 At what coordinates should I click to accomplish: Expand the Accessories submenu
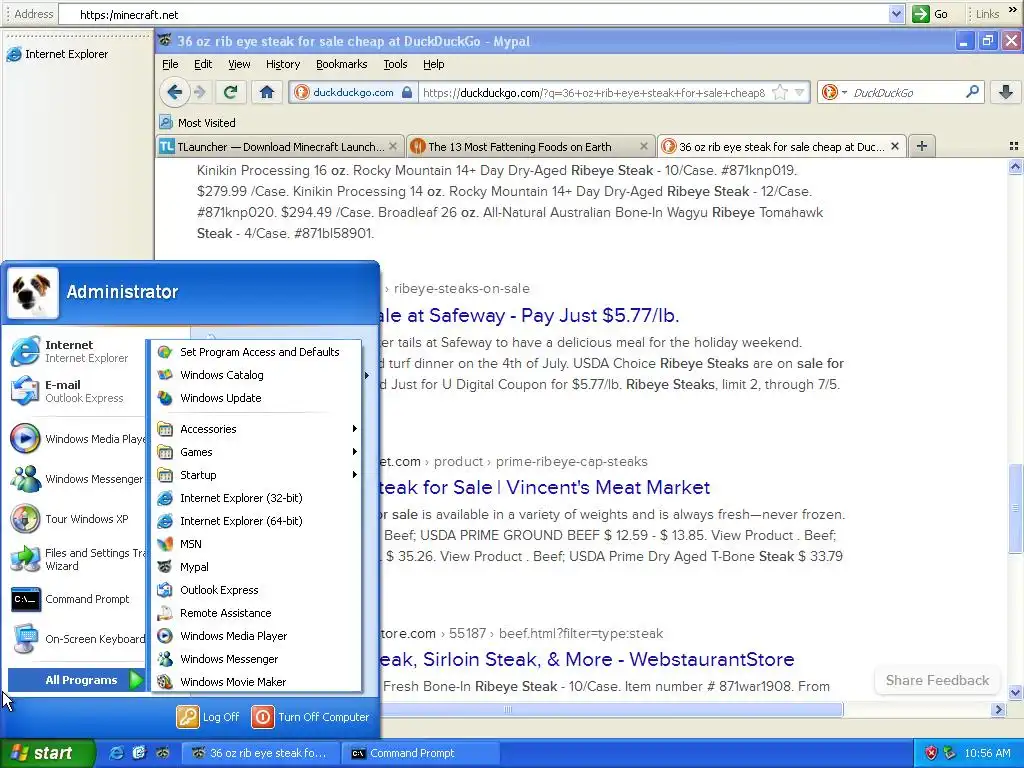[x=257, y=429]
